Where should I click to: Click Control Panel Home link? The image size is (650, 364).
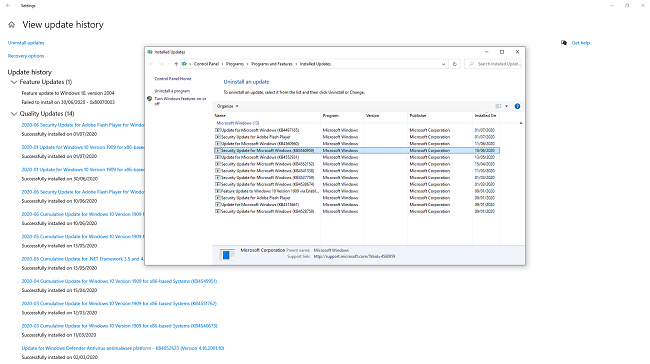(x=173, y=78)
